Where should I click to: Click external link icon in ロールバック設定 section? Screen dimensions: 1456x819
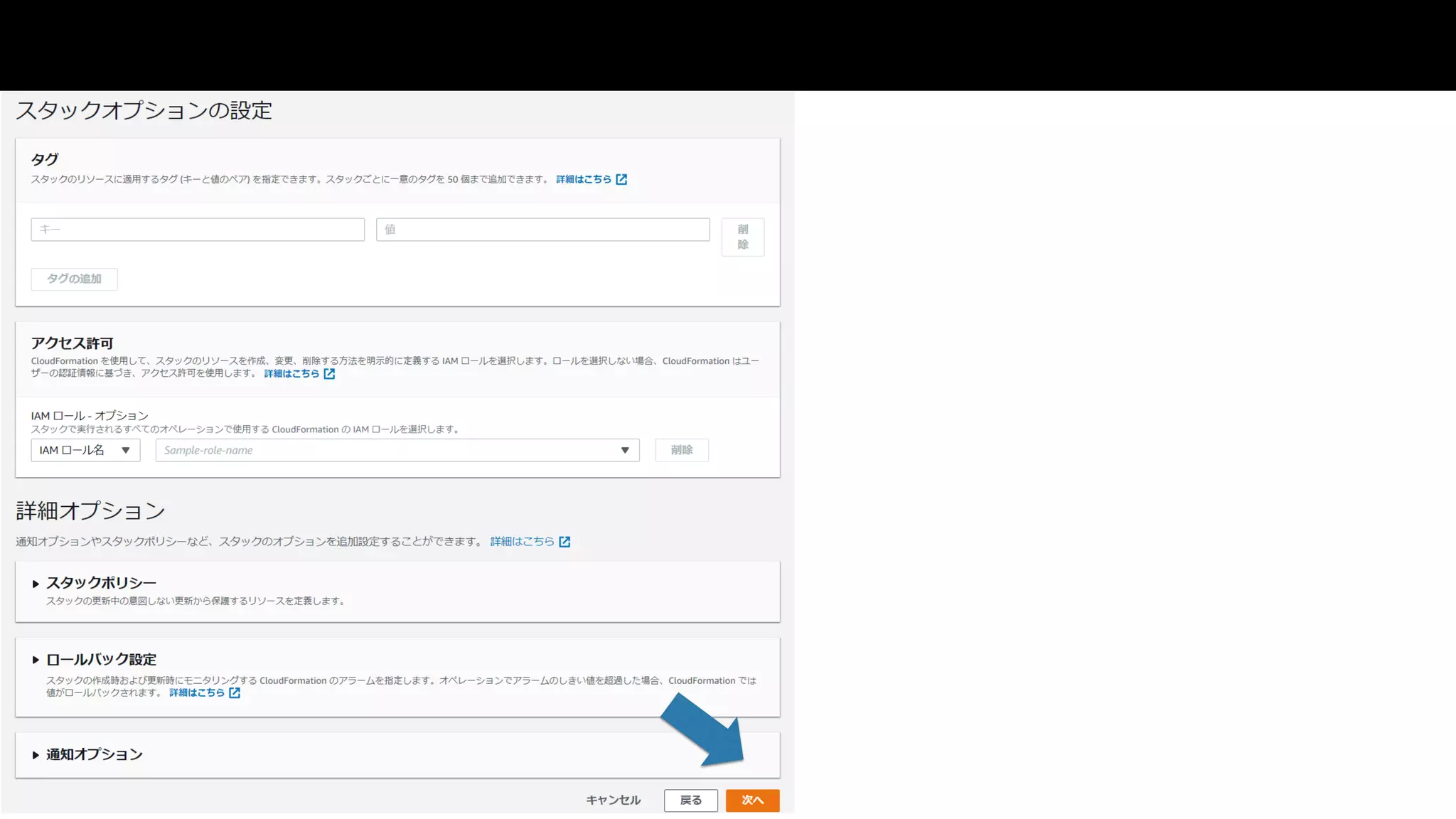pos(235,692)
